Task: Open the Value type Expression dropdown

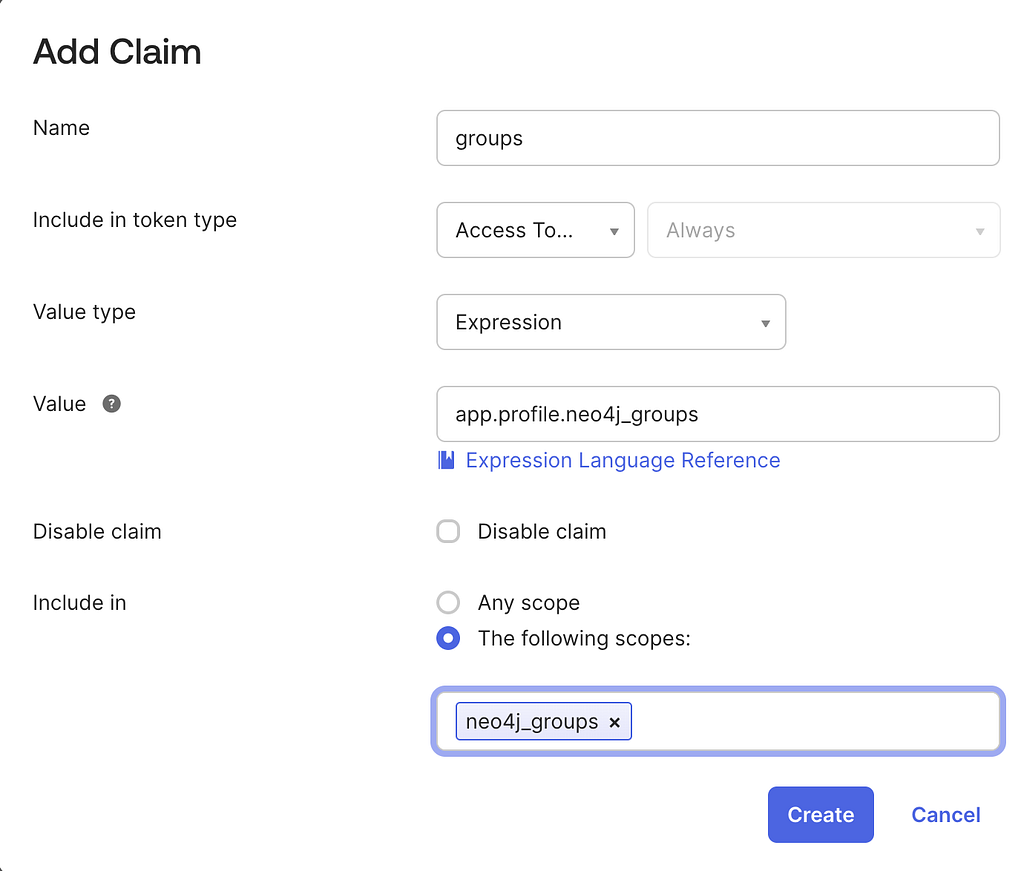Action: (x=611, y=322)
